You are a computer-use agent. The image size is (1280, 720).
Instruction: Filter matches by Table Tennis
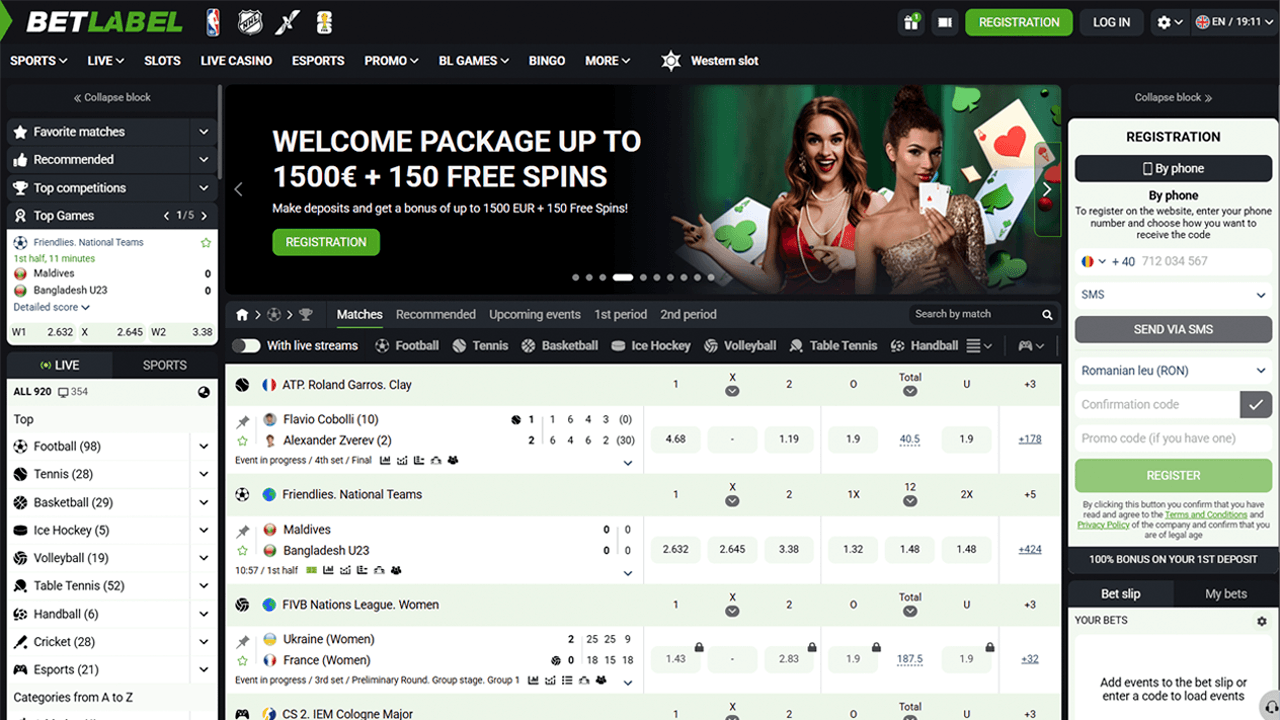click(x=834, y=346)
